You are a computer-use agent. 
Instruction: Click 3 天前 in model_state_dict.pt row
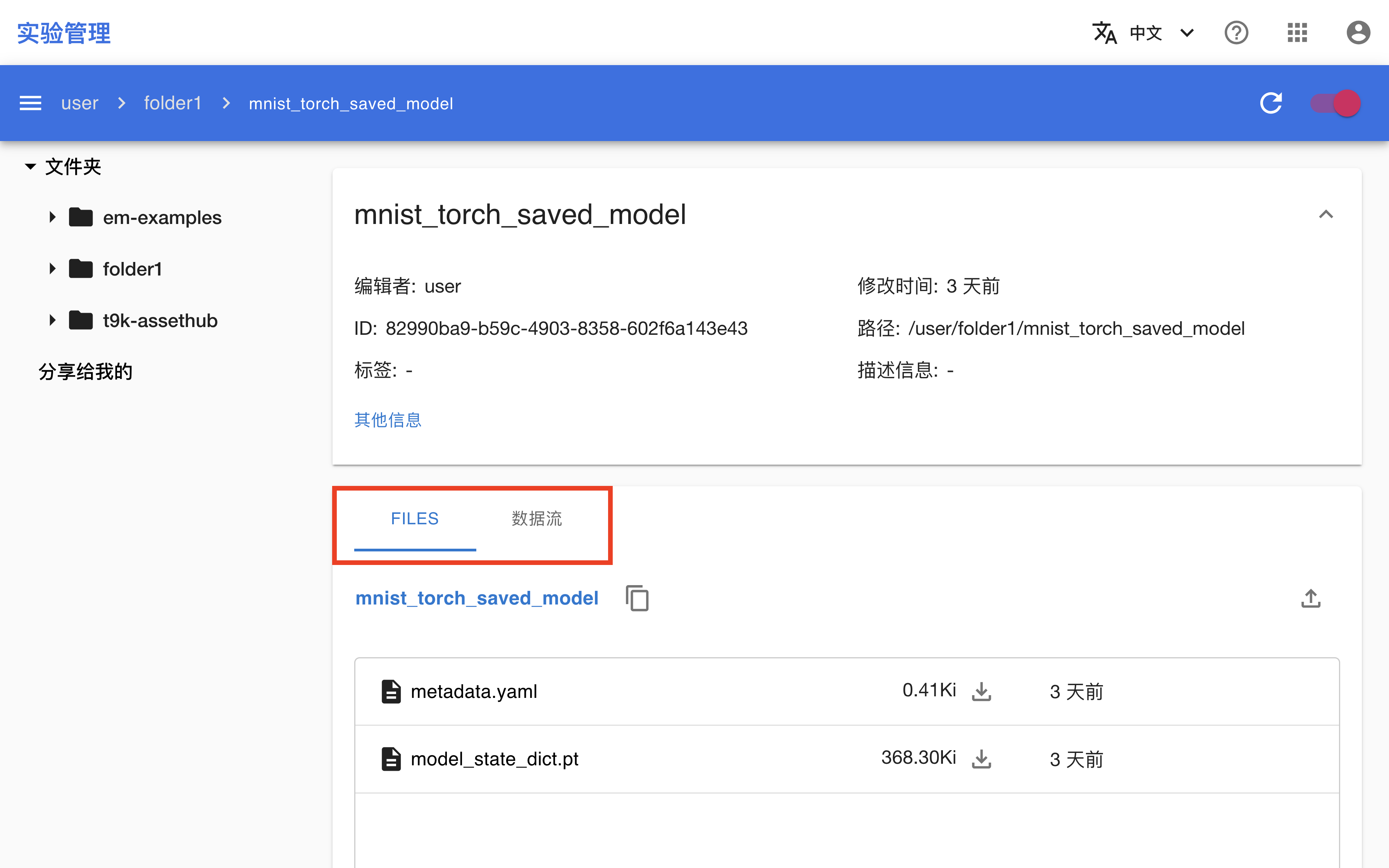(x=1077, y=759)
